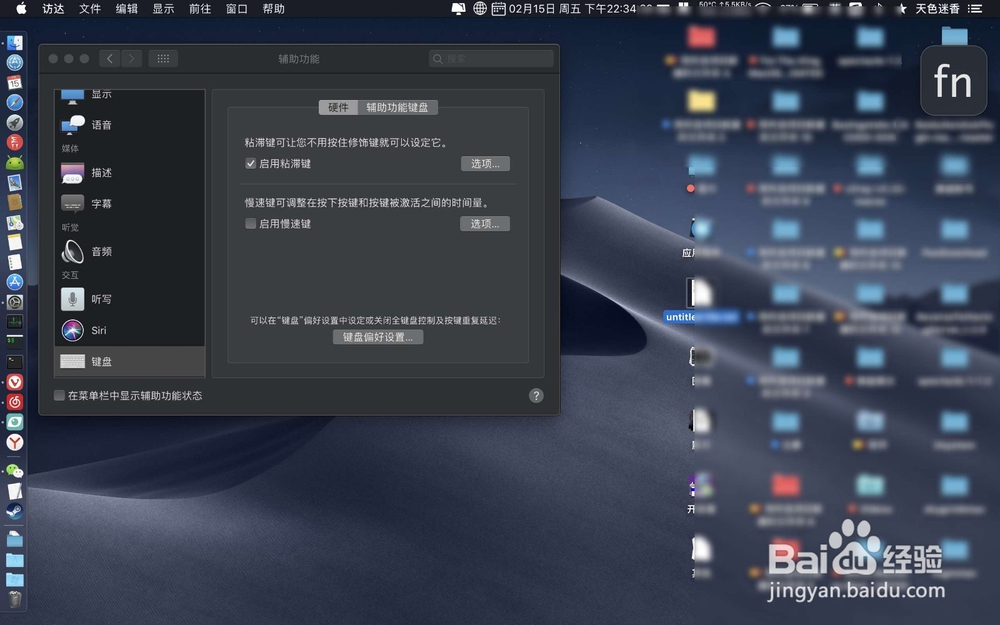This screenshot has width=1000, height=625.
Task: Show all preferences grid button
Action: 163,59
